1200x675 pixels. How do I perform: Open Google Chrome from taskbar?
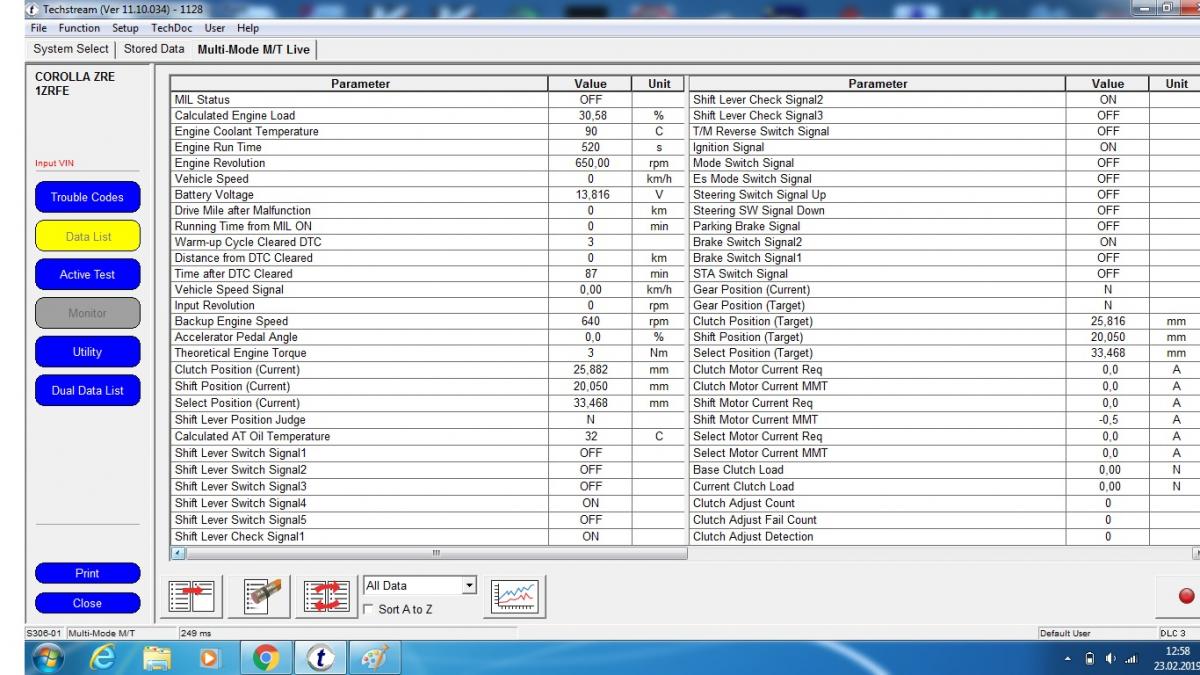pos(265,657)
